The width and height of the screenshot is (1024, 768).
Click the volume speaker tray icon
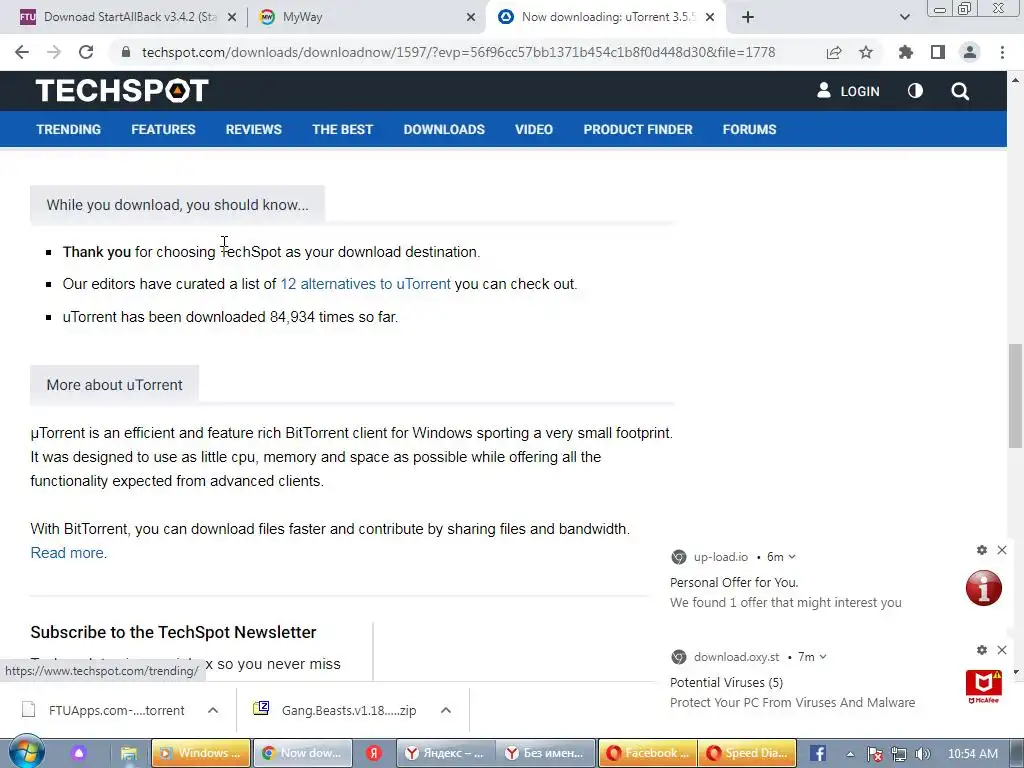(x=923, y=754)
